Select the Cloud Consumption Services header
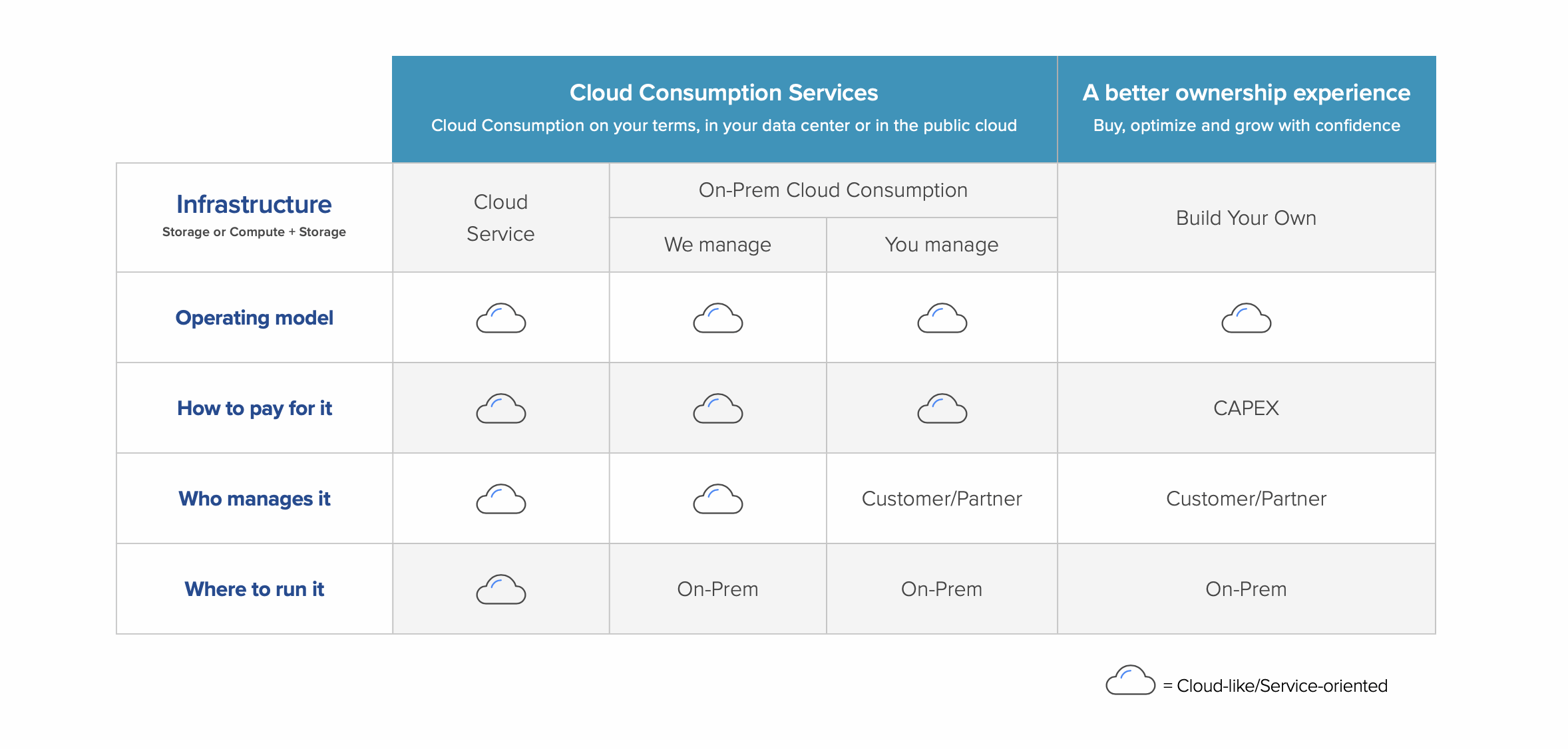This screenshot has height=749, width=1568. pos(723,93)
